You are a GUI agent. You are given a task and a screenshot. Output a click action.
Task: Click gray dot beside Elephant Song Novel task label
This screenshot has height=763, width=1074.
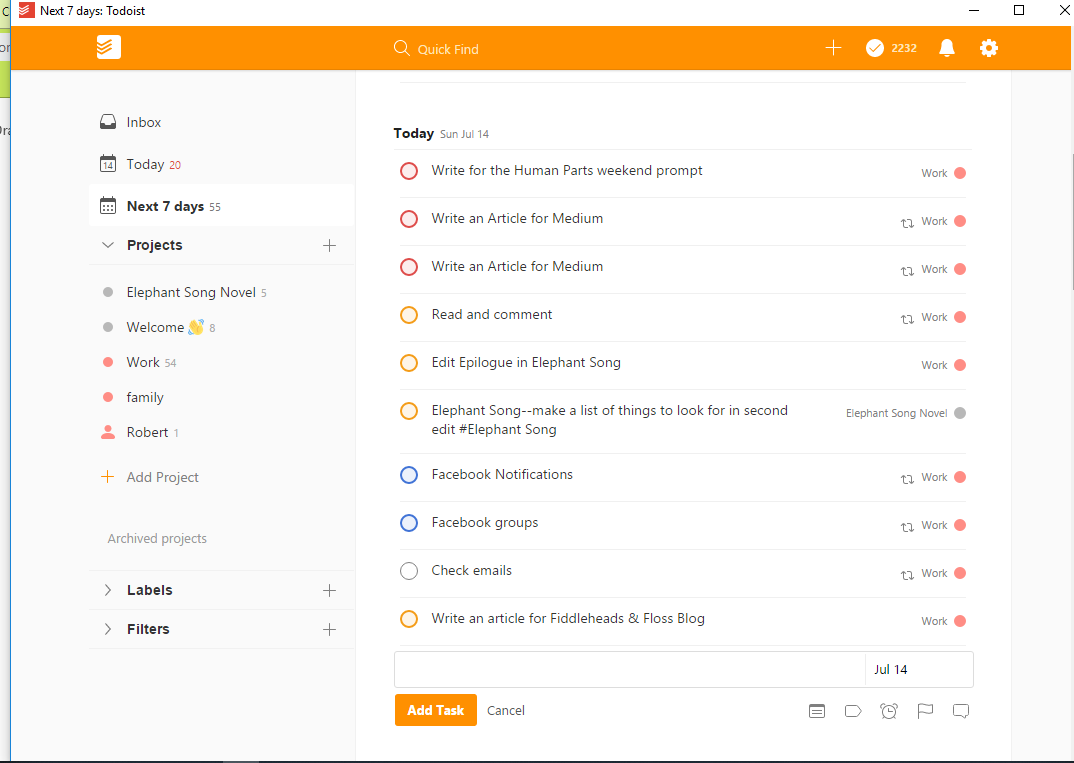pos(960,413)
